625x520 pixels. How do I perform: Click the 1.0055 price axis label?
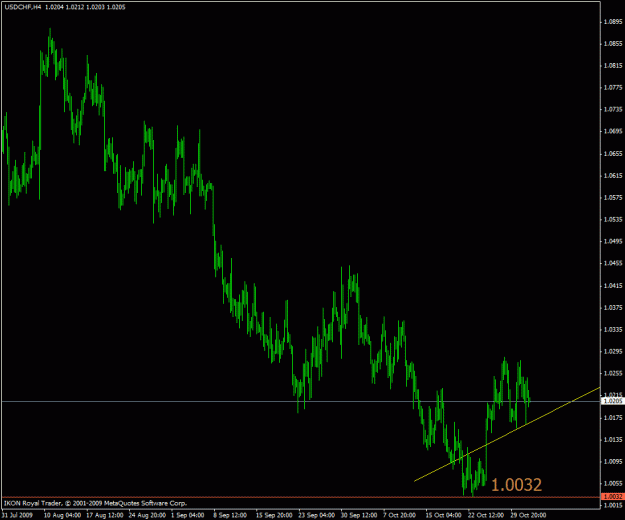(613, 483)
